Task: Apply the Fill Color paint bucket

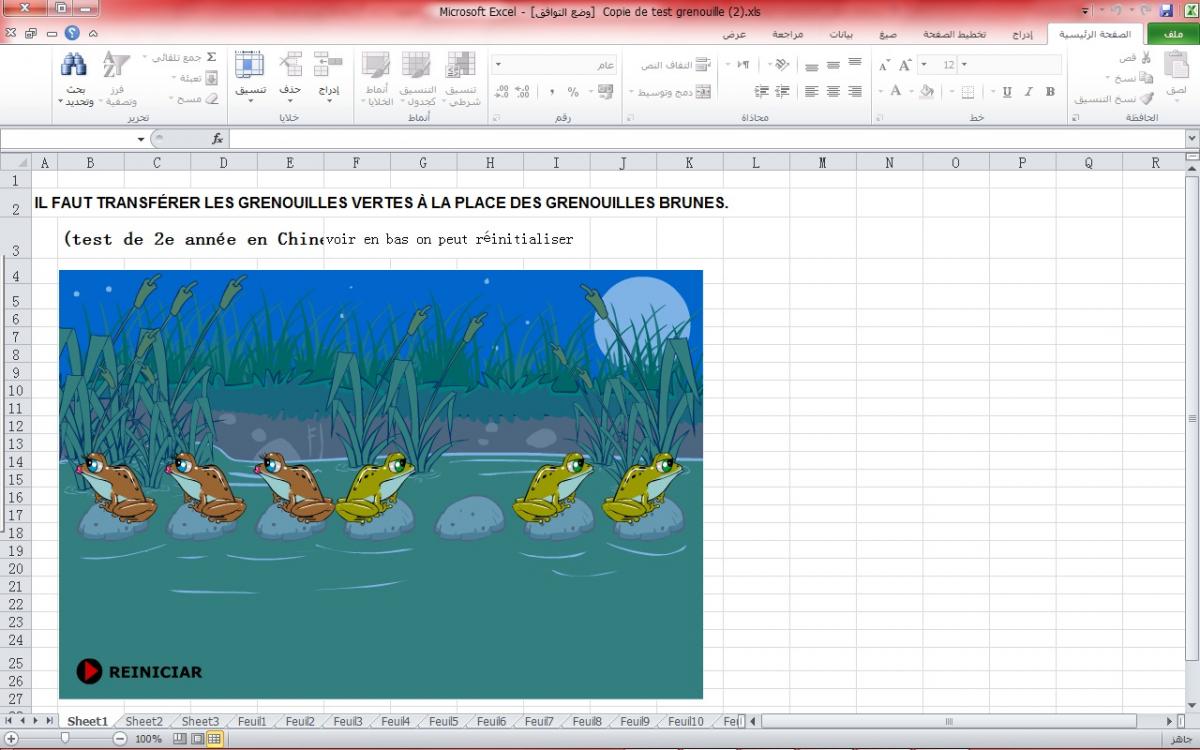Action: (x=927, y=92)
